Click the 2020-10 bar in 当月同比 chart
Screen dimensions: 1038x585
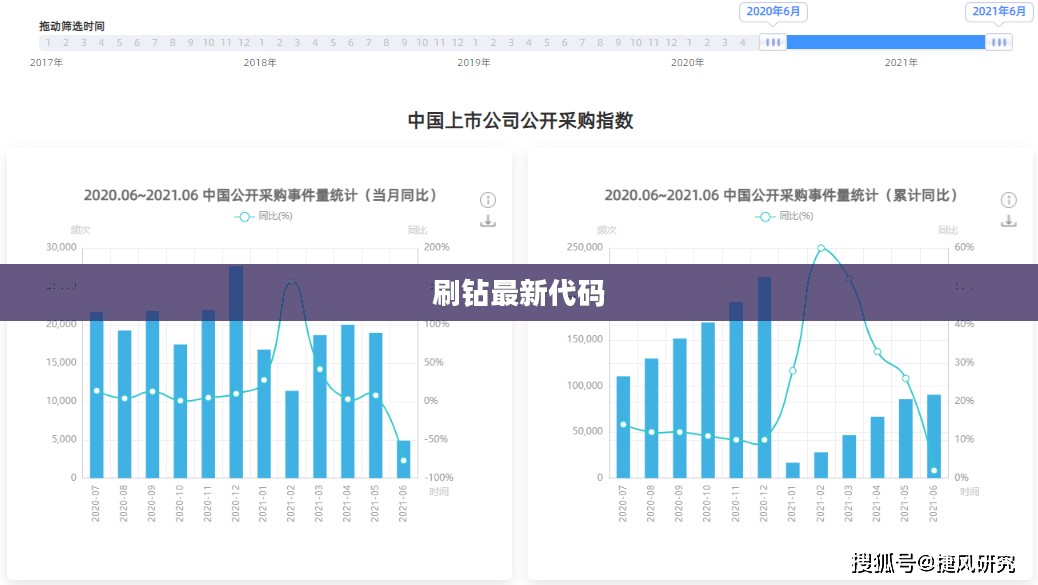180,411
